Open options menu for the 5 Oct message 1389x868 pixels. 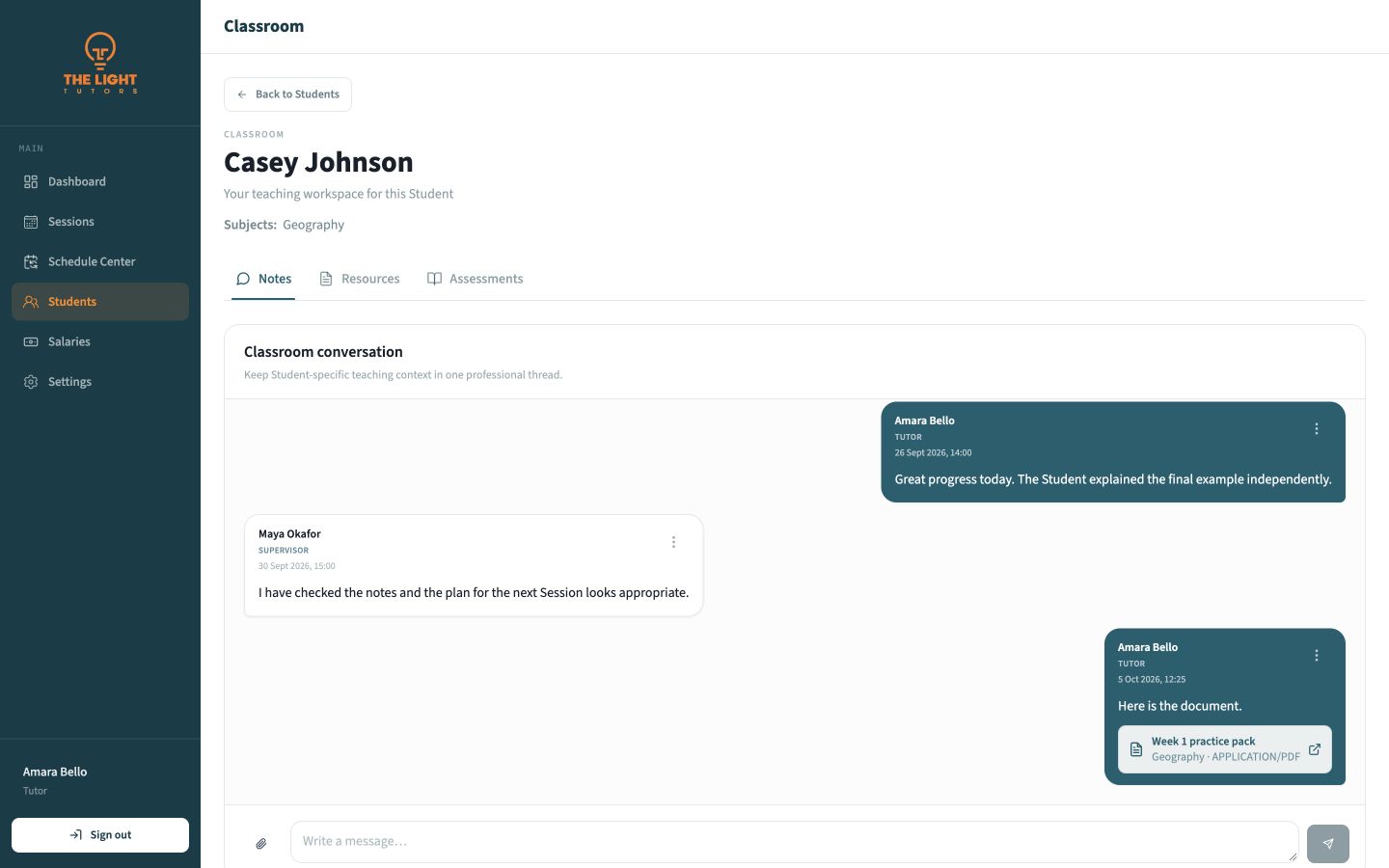pos(1317,656)
